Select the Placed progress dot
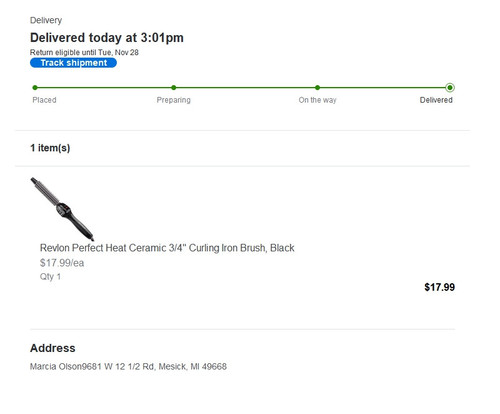This screenshot has height=414, width=500. (35, 88)
